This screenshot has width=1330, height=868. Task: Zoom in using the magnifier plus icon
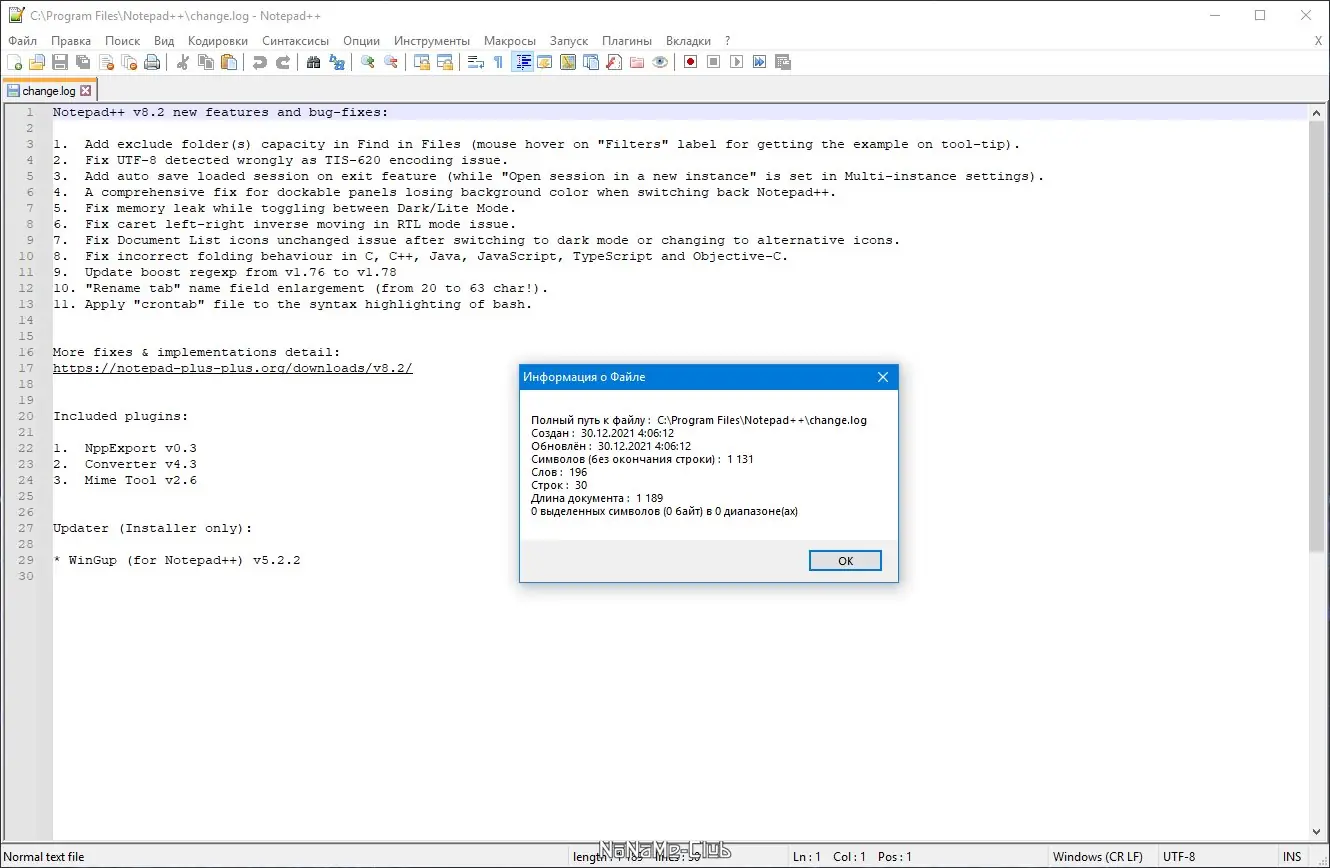click(368, 62)
